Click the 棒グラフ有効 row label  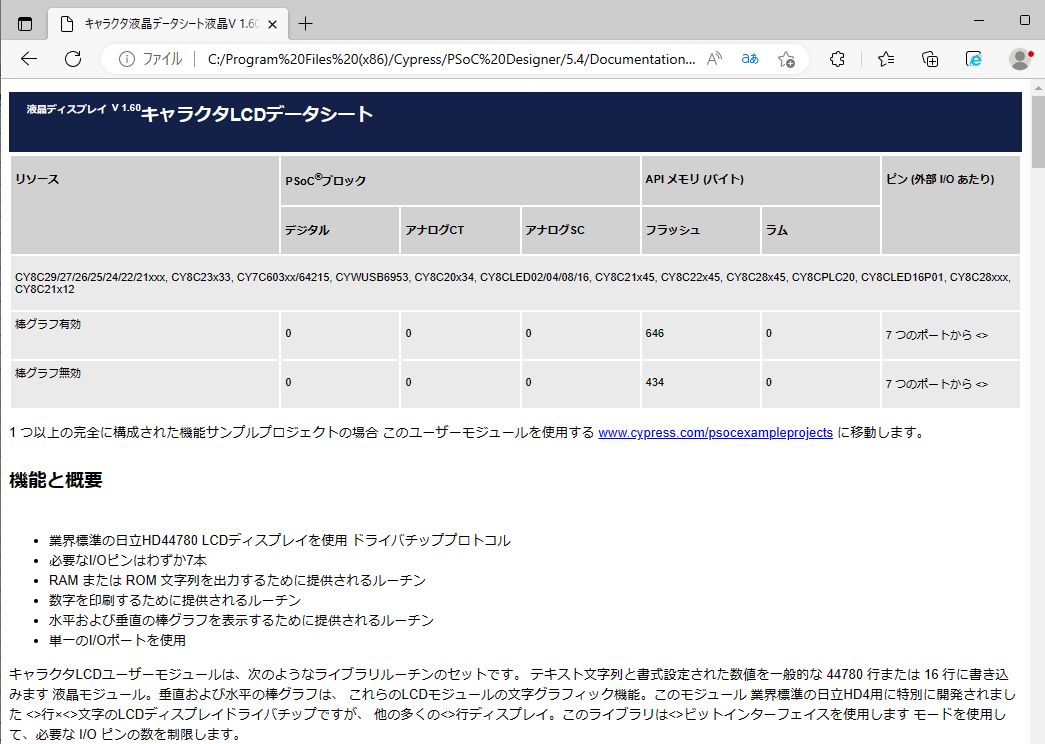click(48, 324)
